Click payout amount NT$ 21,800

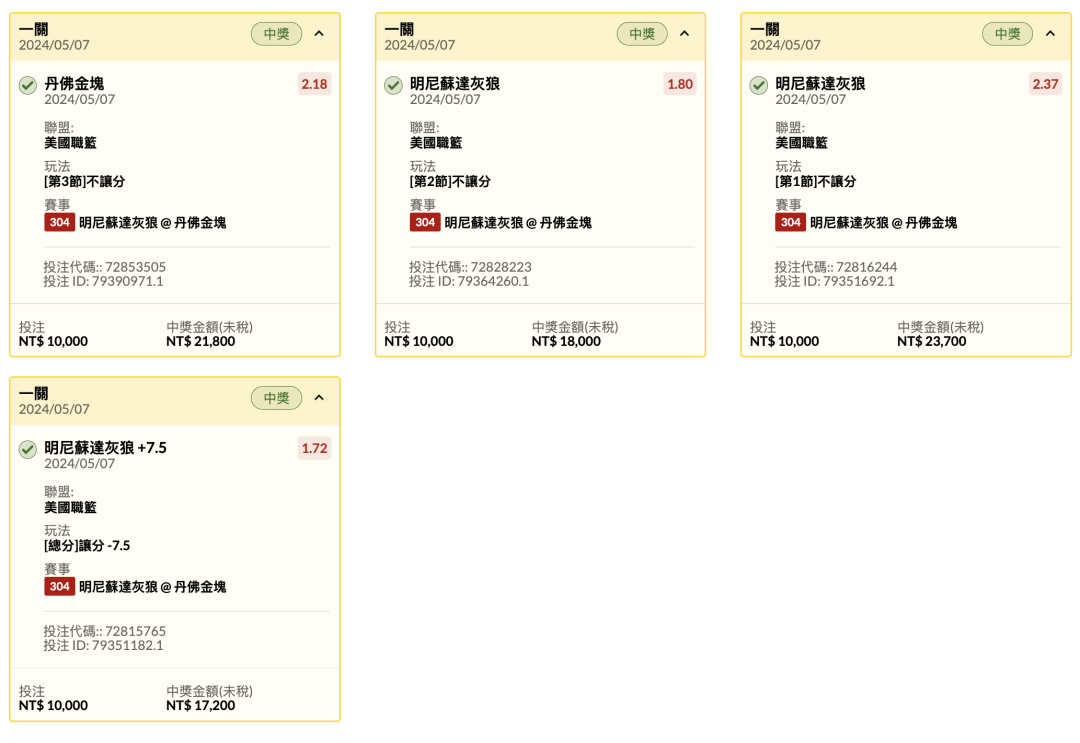(200, 342)
